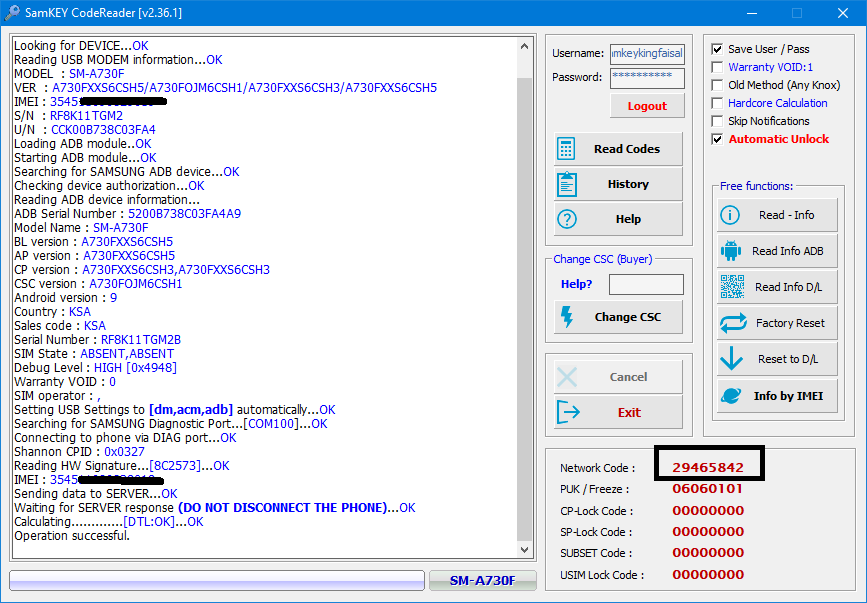867x603 pixels.
Task: Click the Help? link in Change CSC
Action: click(x=576, y=284)
